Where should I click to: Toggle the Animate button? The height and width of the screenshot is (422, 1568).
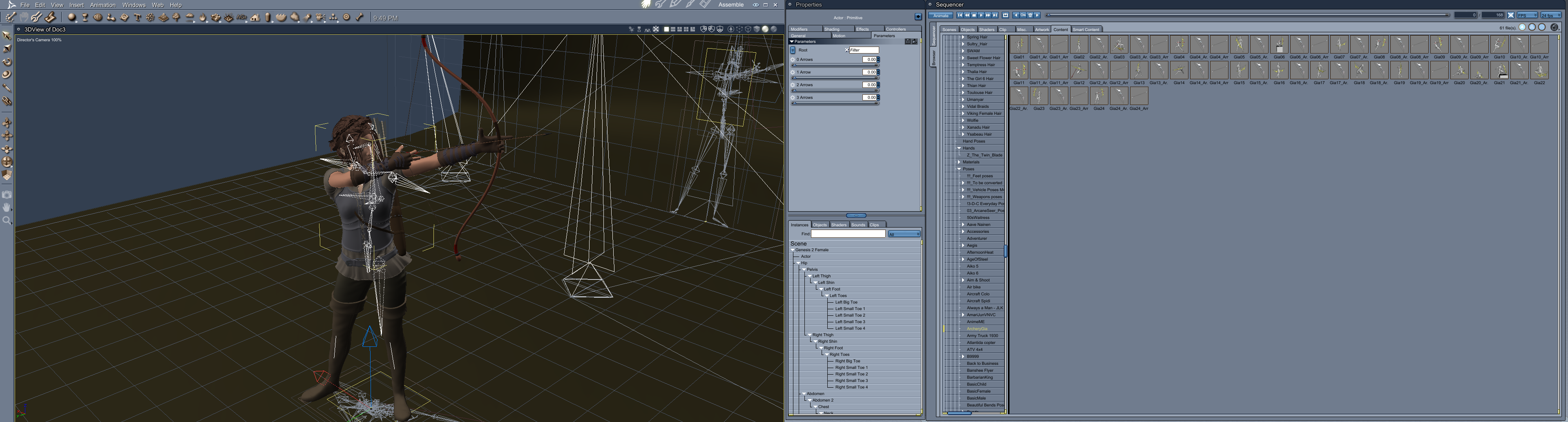tap(941, 15)
